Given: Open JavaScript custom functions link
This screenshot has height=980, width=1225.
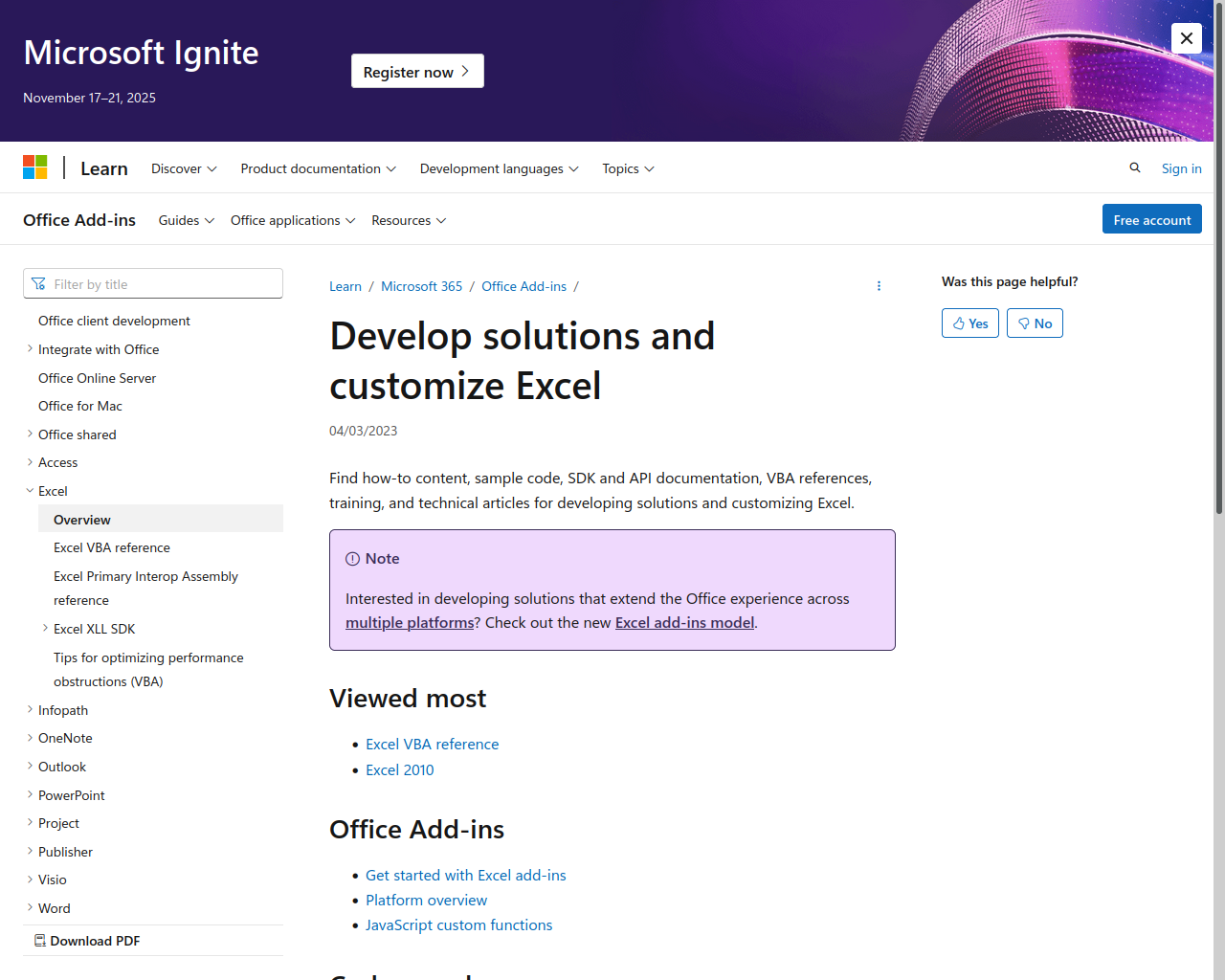Looking at the screenshot, I should (458, 924).
